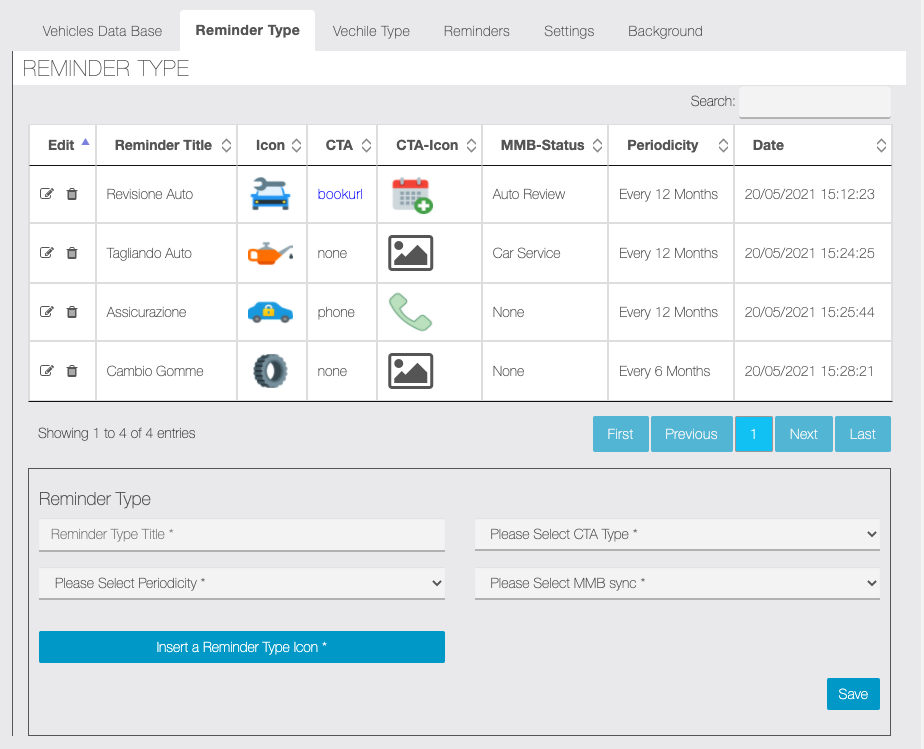
Task: Edit the Assicurazione reminder
Action: 47,312
